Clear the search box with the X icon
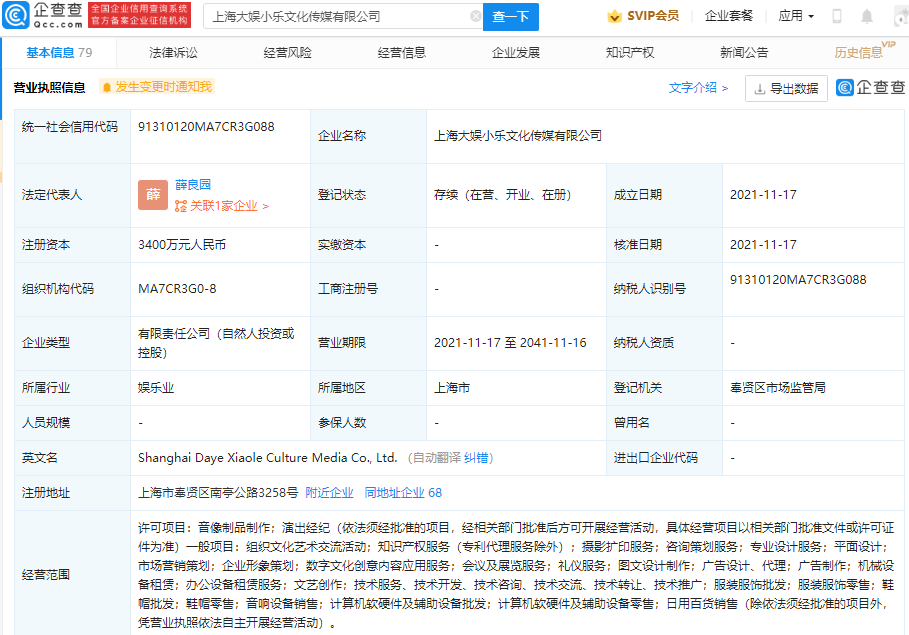The image size is (909, 635). 475,16
